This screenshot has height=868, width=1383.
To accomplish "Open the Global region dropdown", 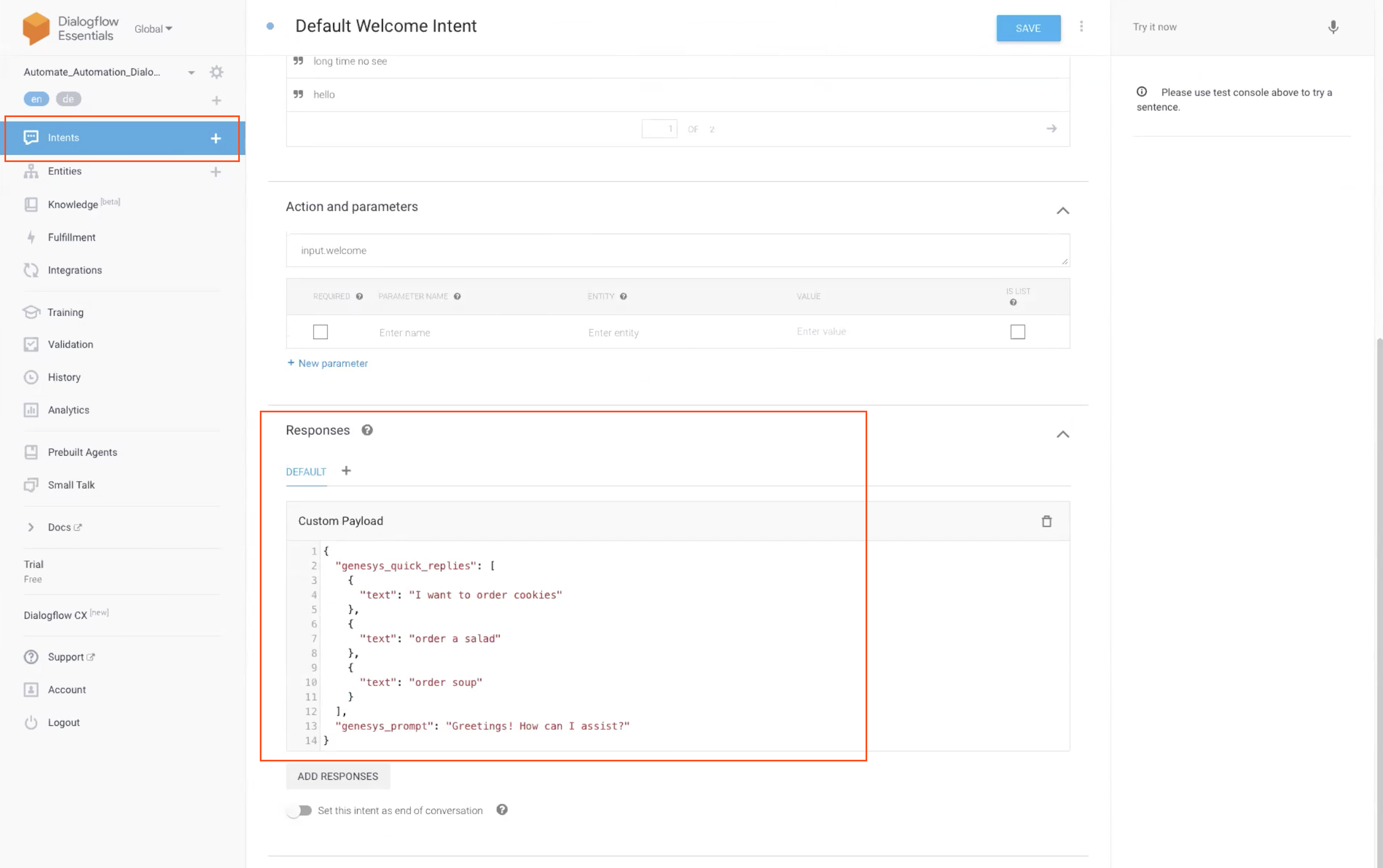I will pos(153,29).
